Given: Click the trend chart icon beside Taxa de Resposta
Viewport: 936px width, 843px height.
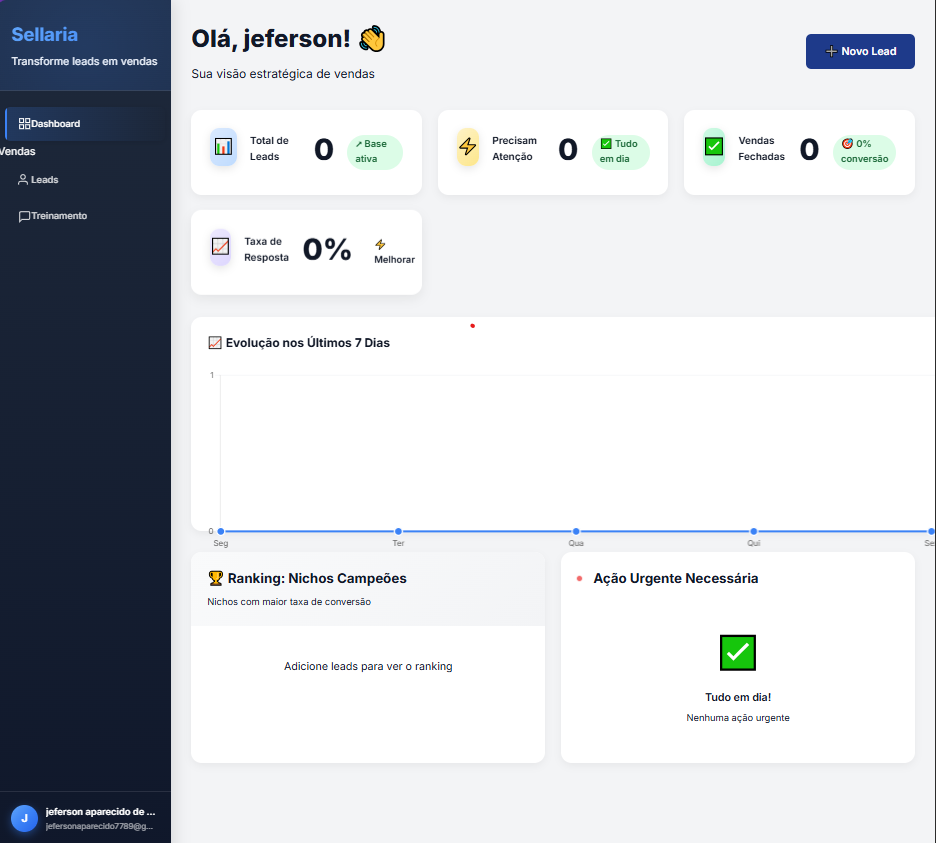Looking at the screenshot, I should pos(221,247).
